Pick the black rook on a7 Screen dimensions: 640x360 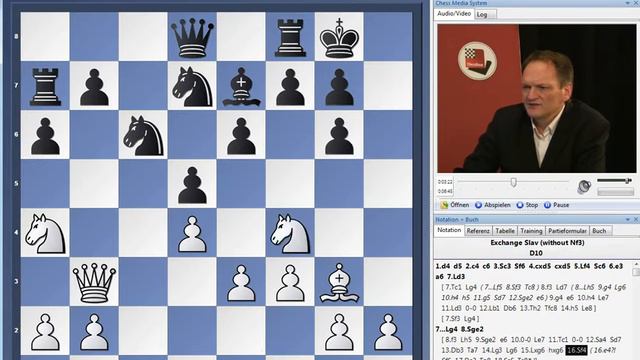click(x=45, y=87)
